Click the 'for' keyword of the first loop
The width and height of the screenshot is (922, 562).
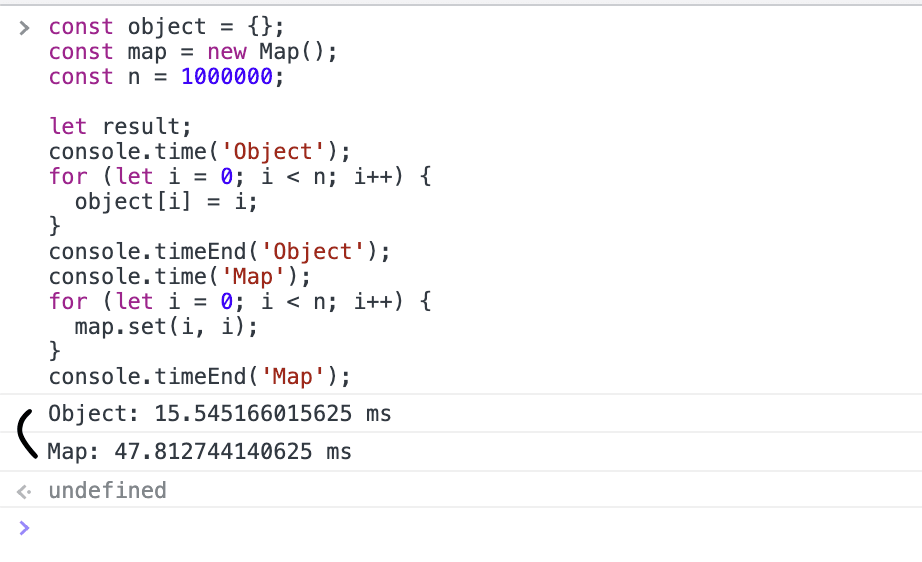click(68, 177)
